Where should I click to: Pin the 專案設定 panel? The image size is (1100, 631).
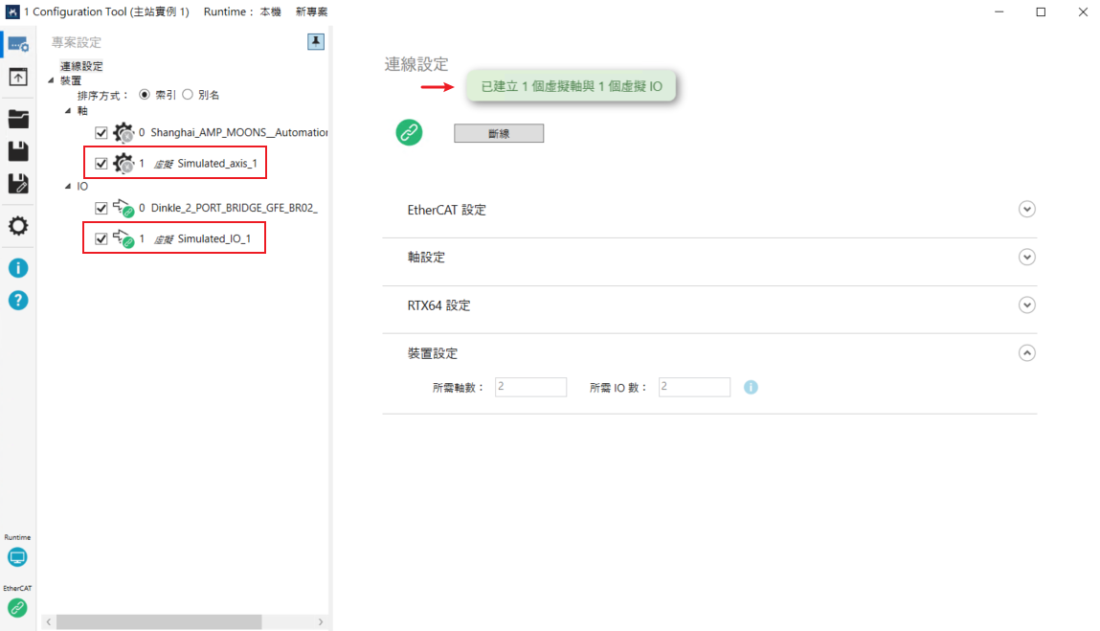315,41
